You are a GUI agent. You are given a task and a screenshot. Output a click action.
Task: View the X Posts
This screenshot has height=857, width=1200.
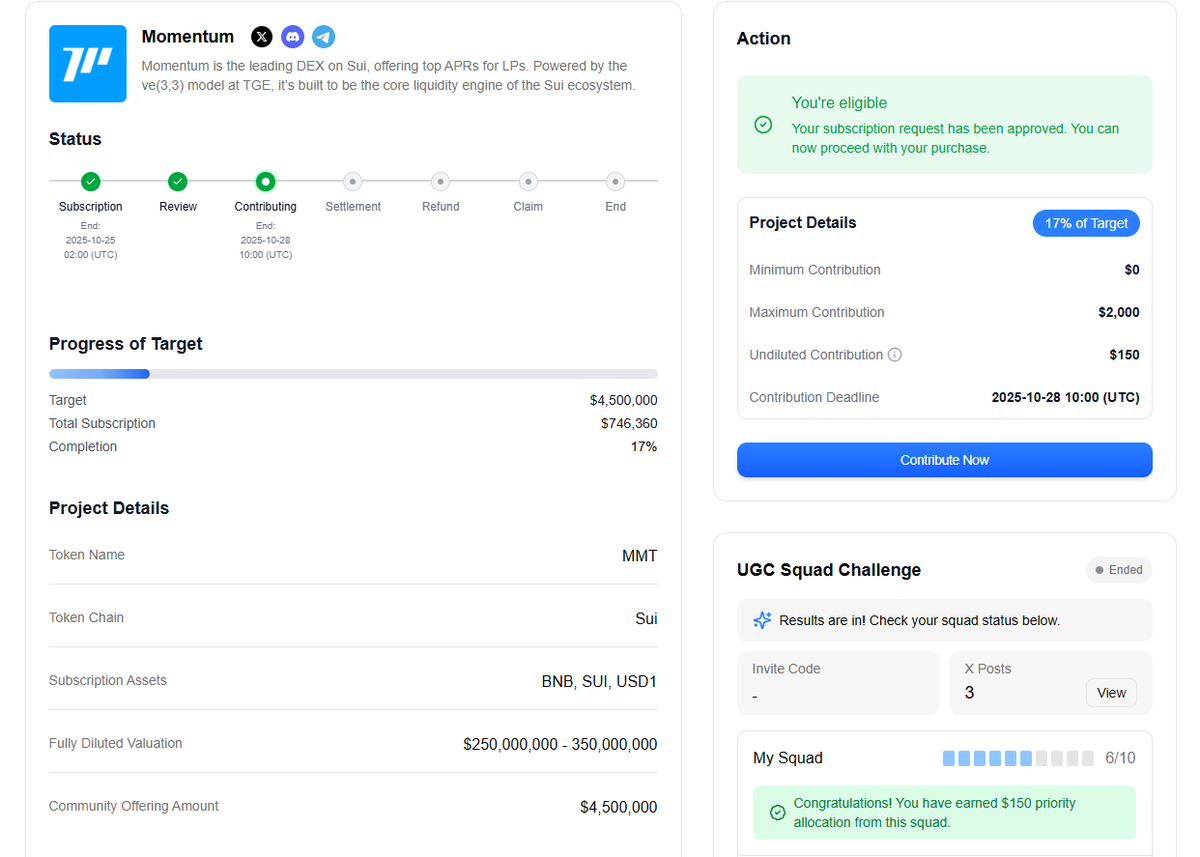pos(1111,693)
